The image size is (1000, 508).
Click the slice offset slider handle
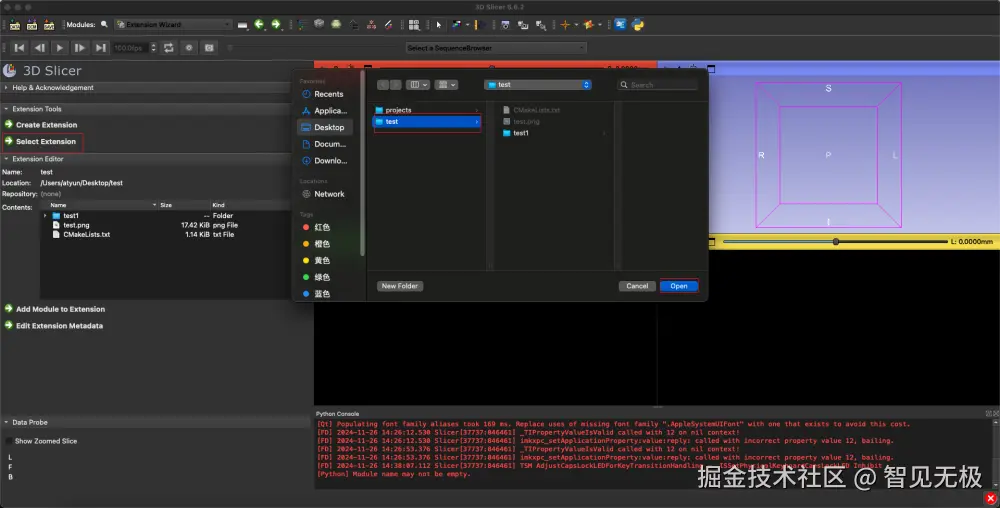(836, 241)
